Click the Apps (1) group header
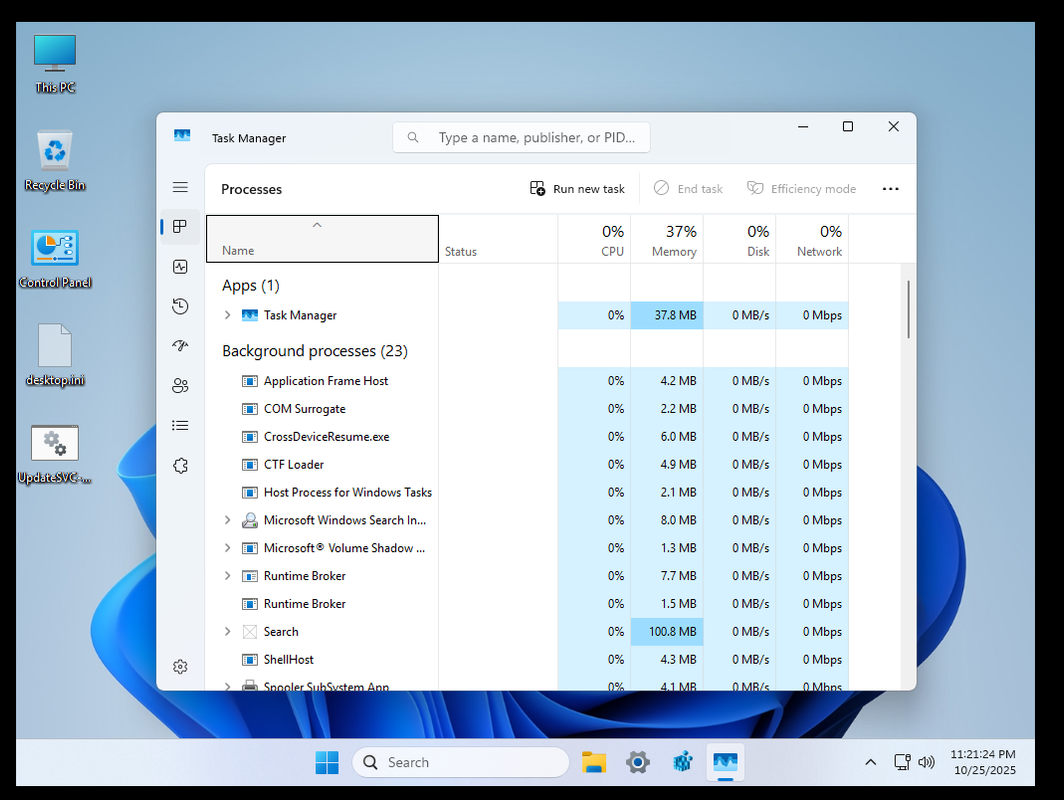 click(250, 286)
